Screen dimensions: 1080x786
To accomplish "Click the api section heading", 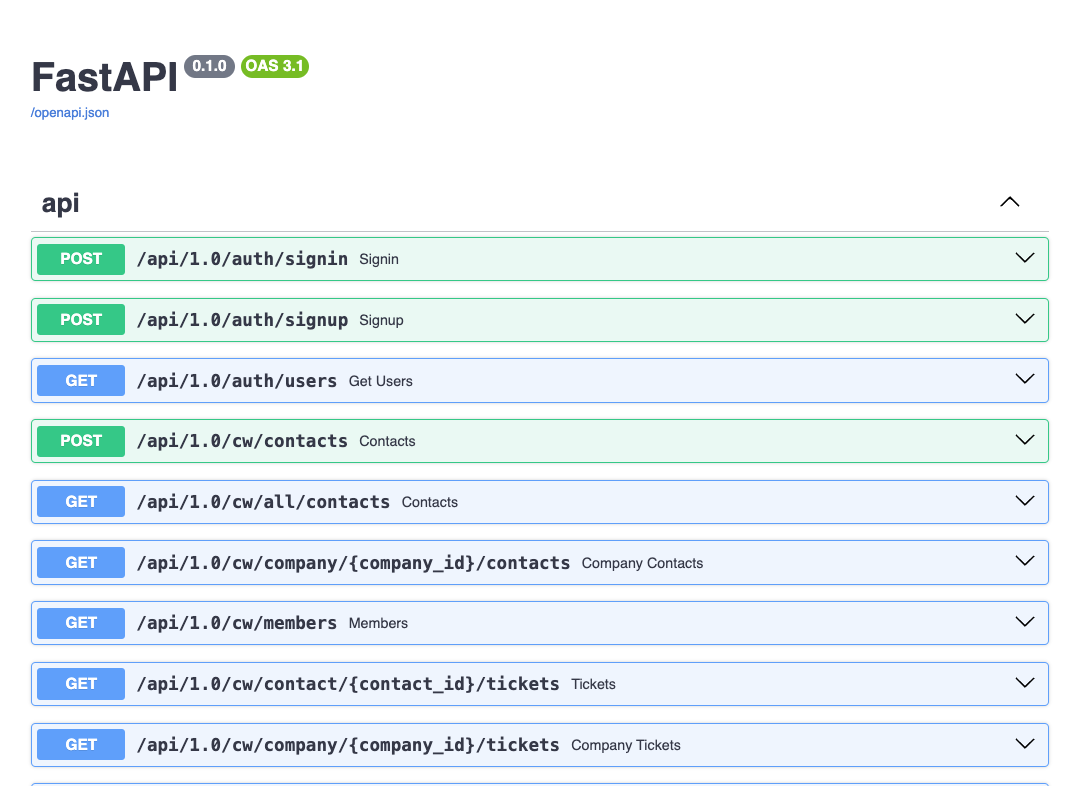I will 60,203.
